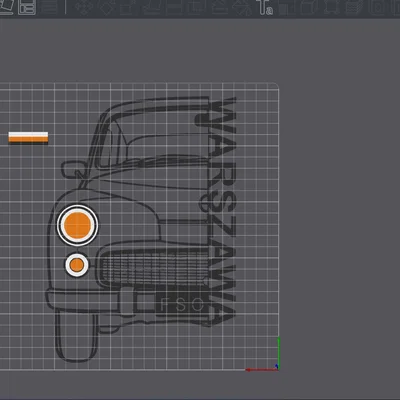Click the Arrange all objects icon

[x=27, y=7]
